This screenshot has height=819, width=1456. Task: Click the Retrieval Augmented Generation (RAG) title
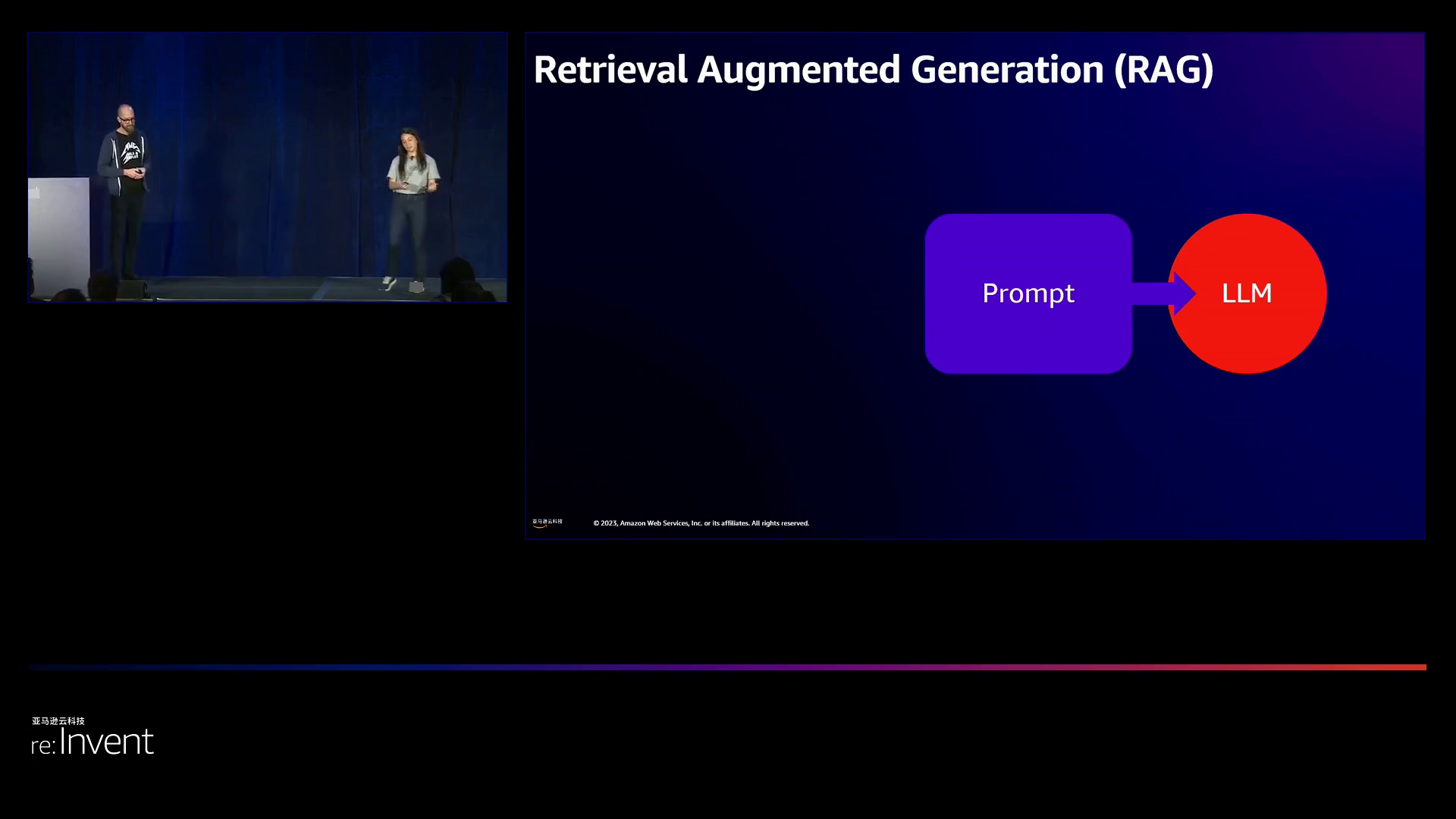(873, 69)
